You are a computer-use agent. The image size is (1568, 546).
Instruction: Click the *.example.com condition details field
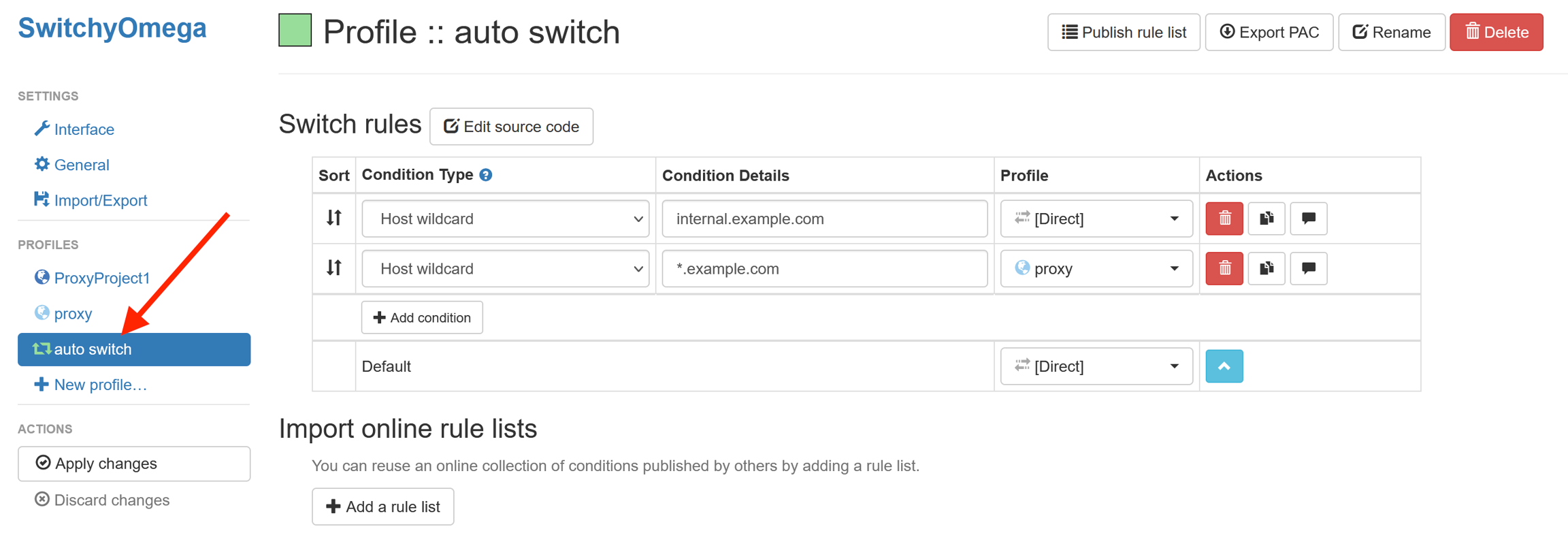(824, 268)
